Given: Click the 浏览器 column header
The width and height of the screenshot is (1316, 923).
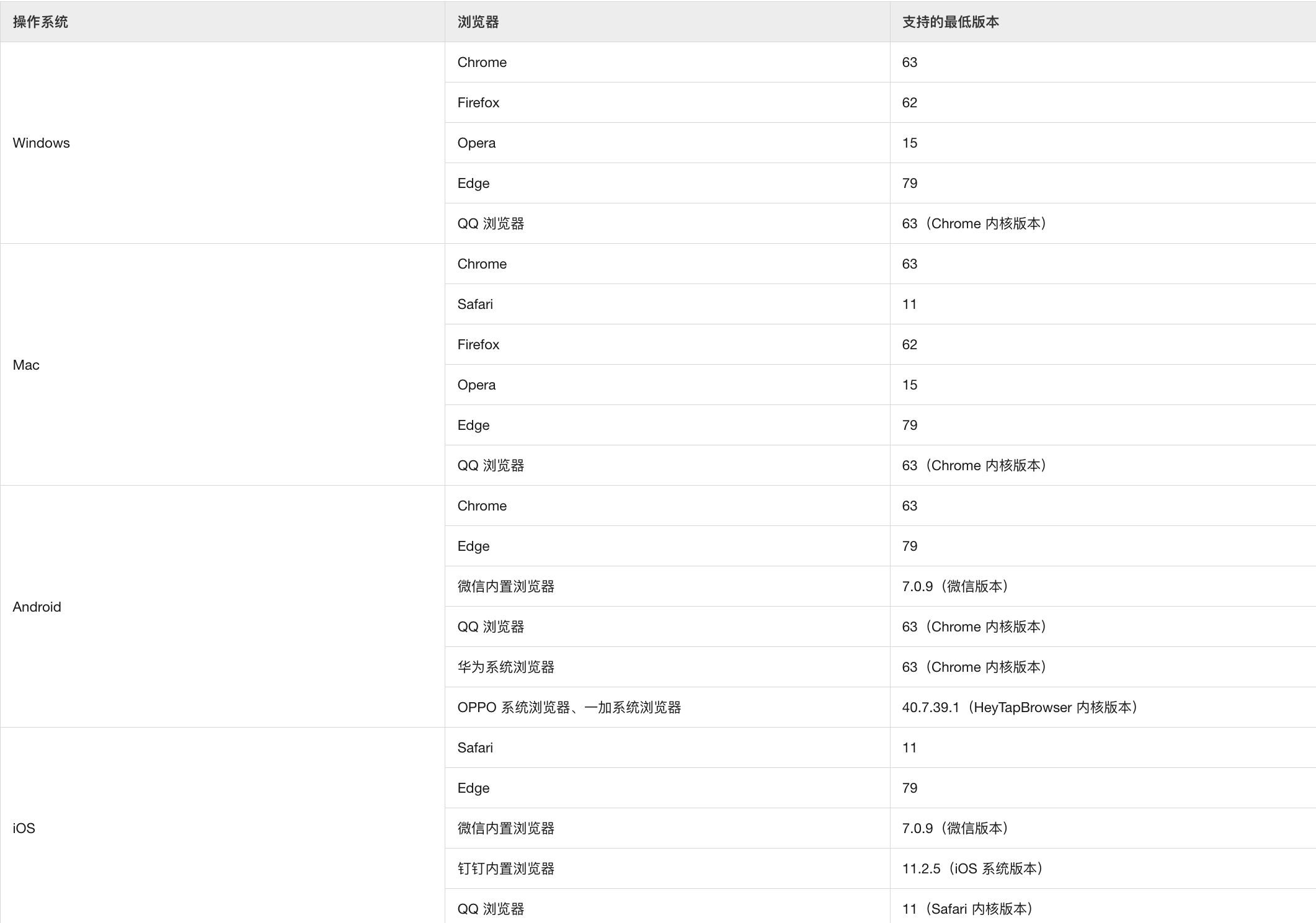Looking at the screenshot, I should point(478,22).
